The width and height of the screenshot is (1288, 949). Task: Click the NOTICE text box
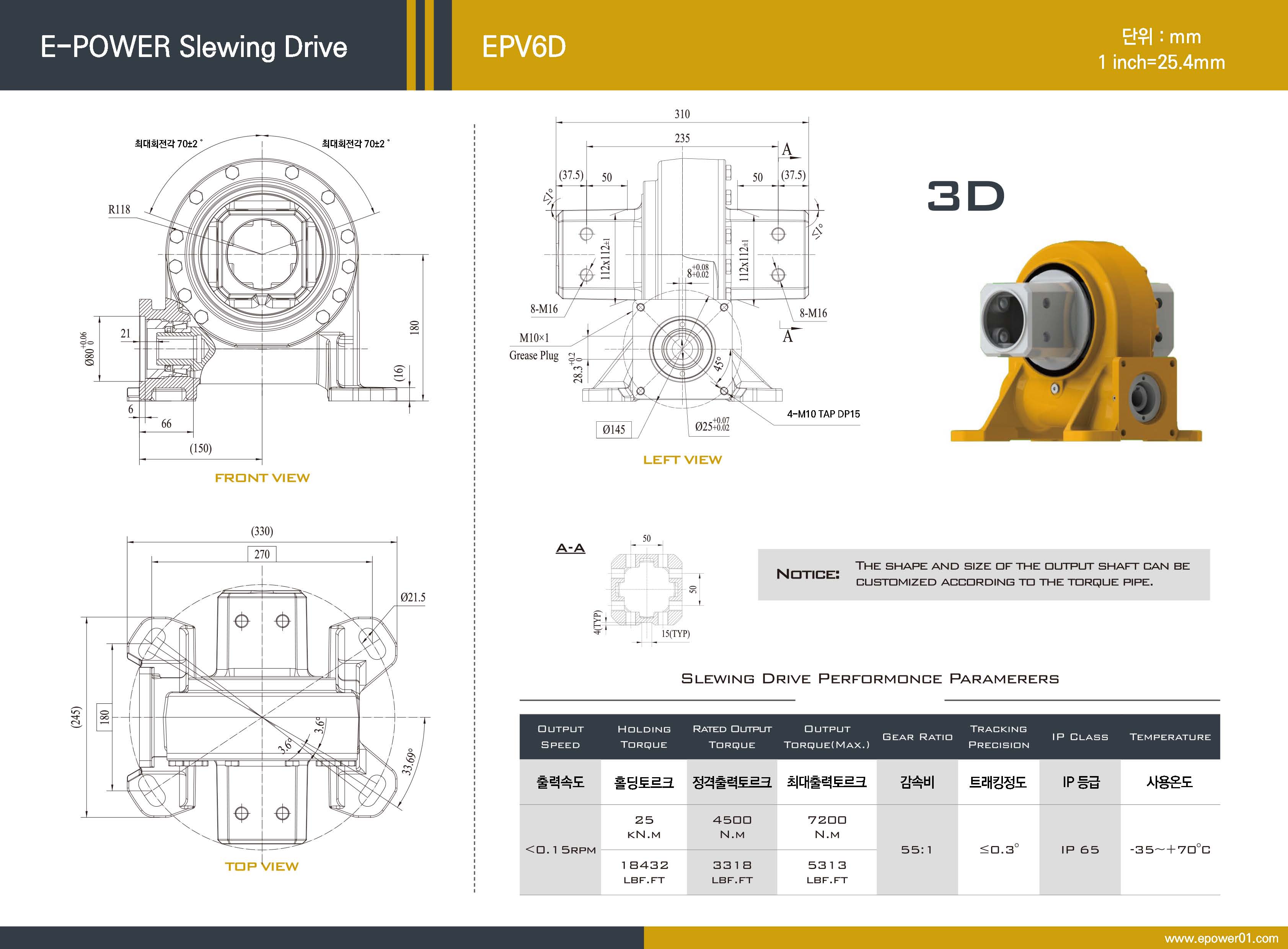pyautogui.click(x=983, y=574)
